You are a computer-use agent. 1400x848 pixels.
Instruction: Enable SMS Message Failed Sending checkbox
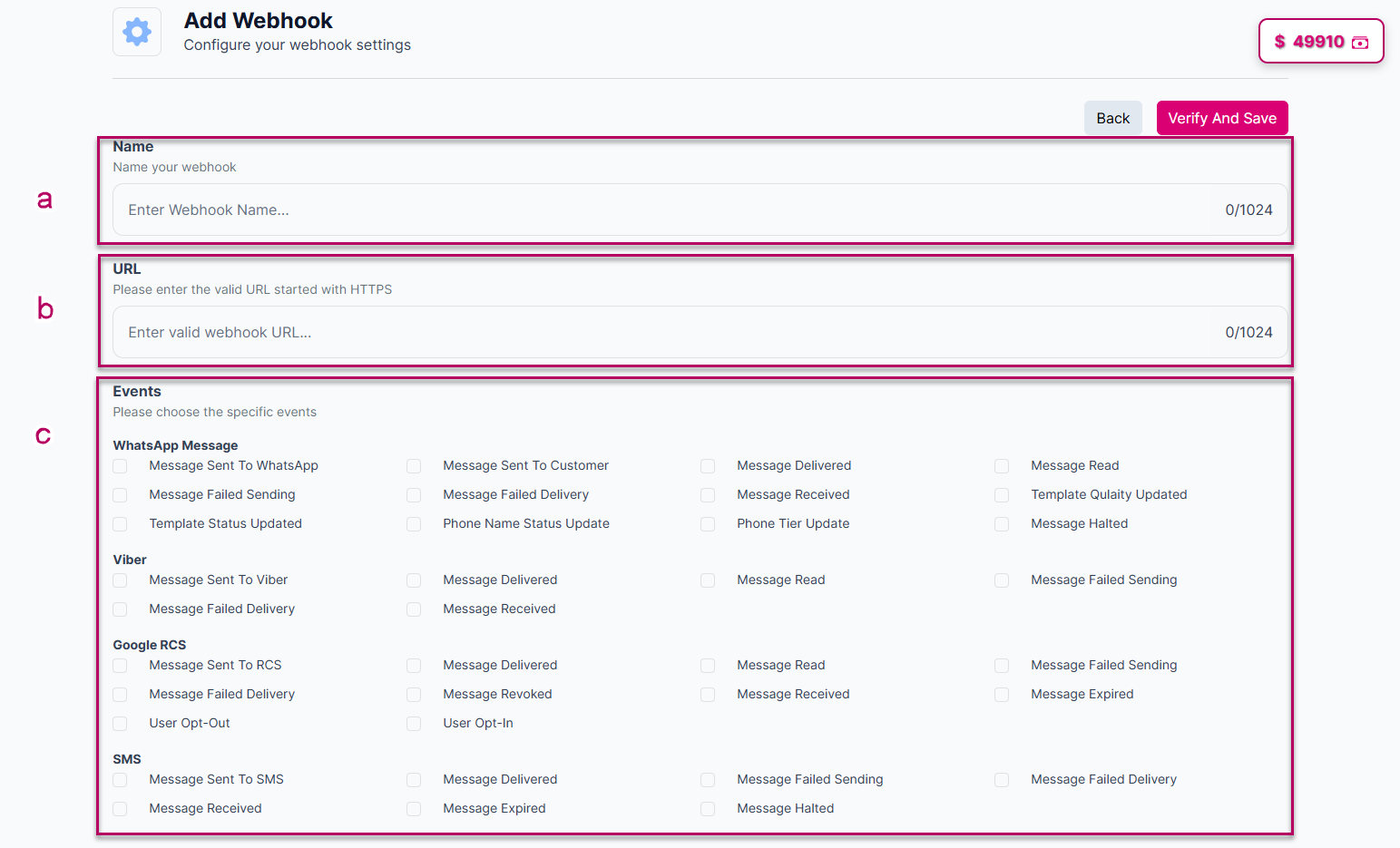708,780
